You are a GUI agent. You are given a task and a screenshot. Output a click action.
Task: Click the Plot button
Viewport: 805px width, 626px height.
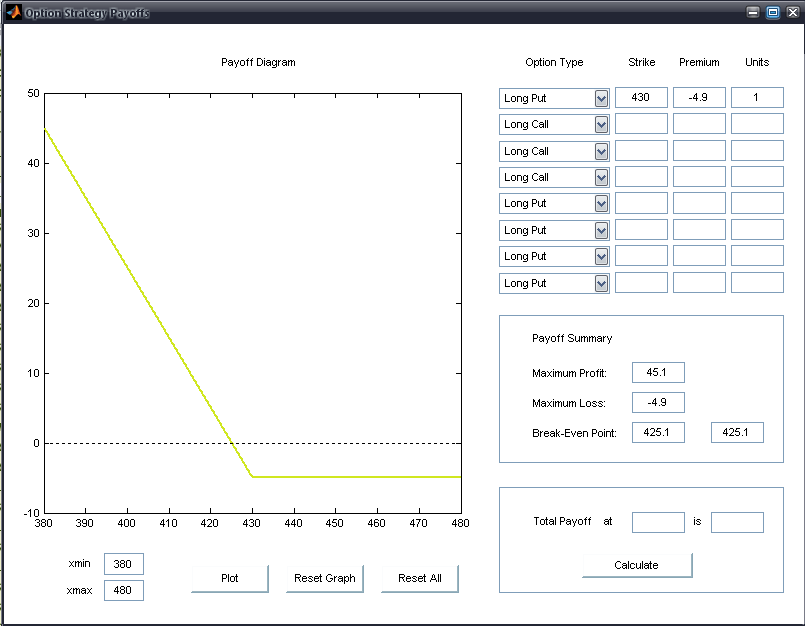229,578
